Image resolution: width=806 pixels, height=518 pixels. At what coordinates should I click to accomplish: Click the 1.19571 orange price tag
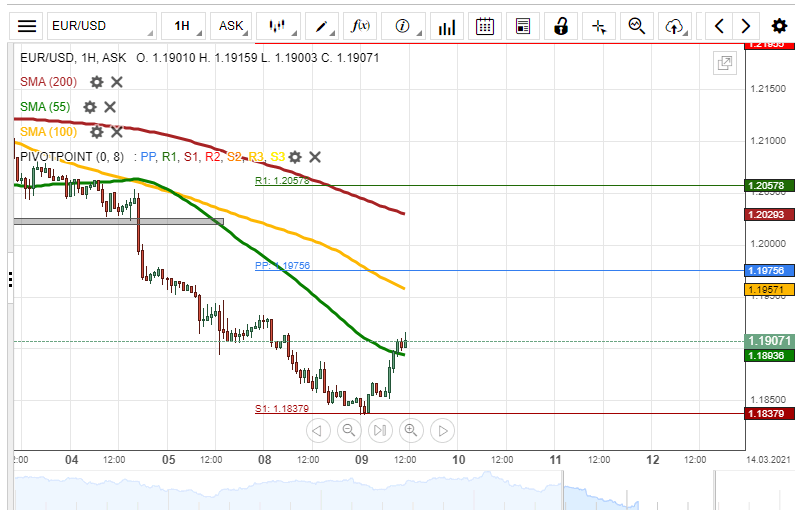[x=769, y=290]
